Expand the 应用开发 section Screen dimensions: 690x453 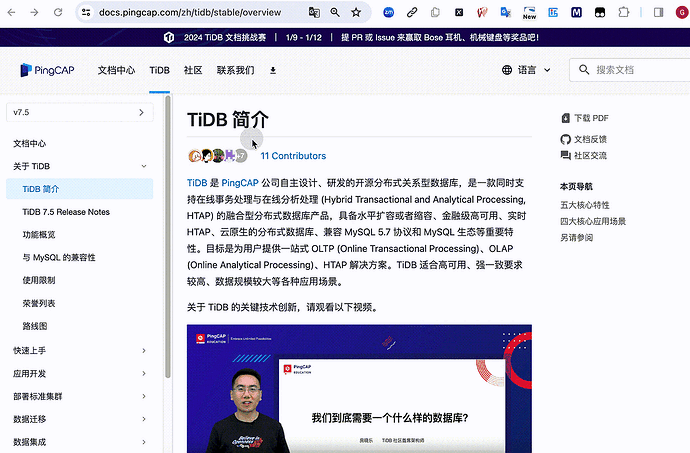80,373
